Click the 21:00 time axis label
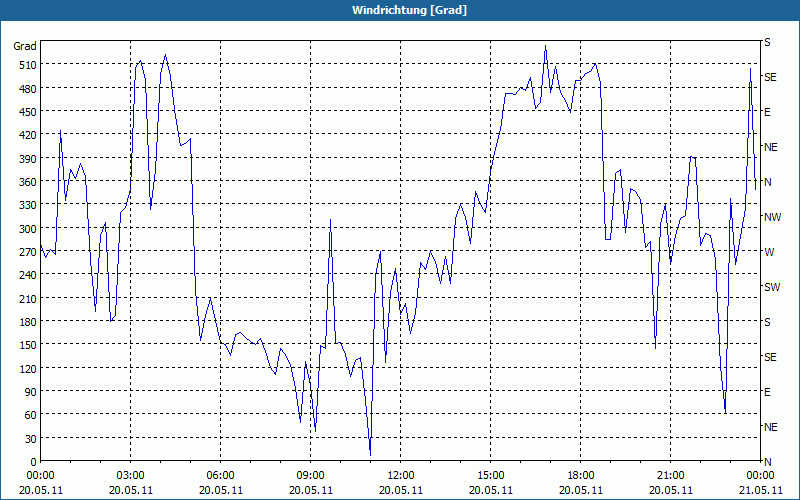The width and height of the screenshot is (800, 500). (670, 476)
